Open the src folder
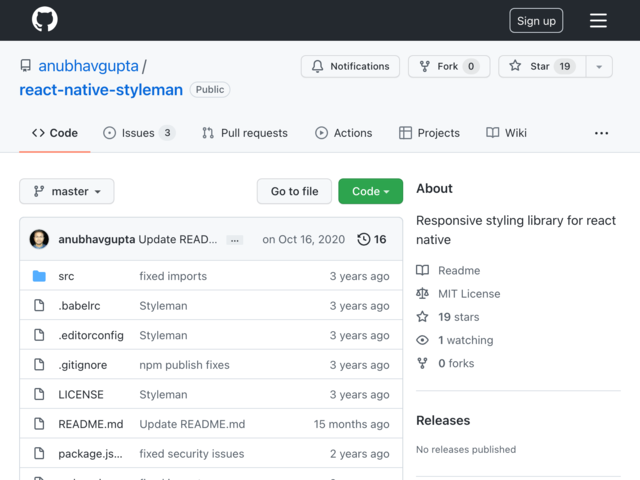The image size is (640, 480). coord(66,276)
